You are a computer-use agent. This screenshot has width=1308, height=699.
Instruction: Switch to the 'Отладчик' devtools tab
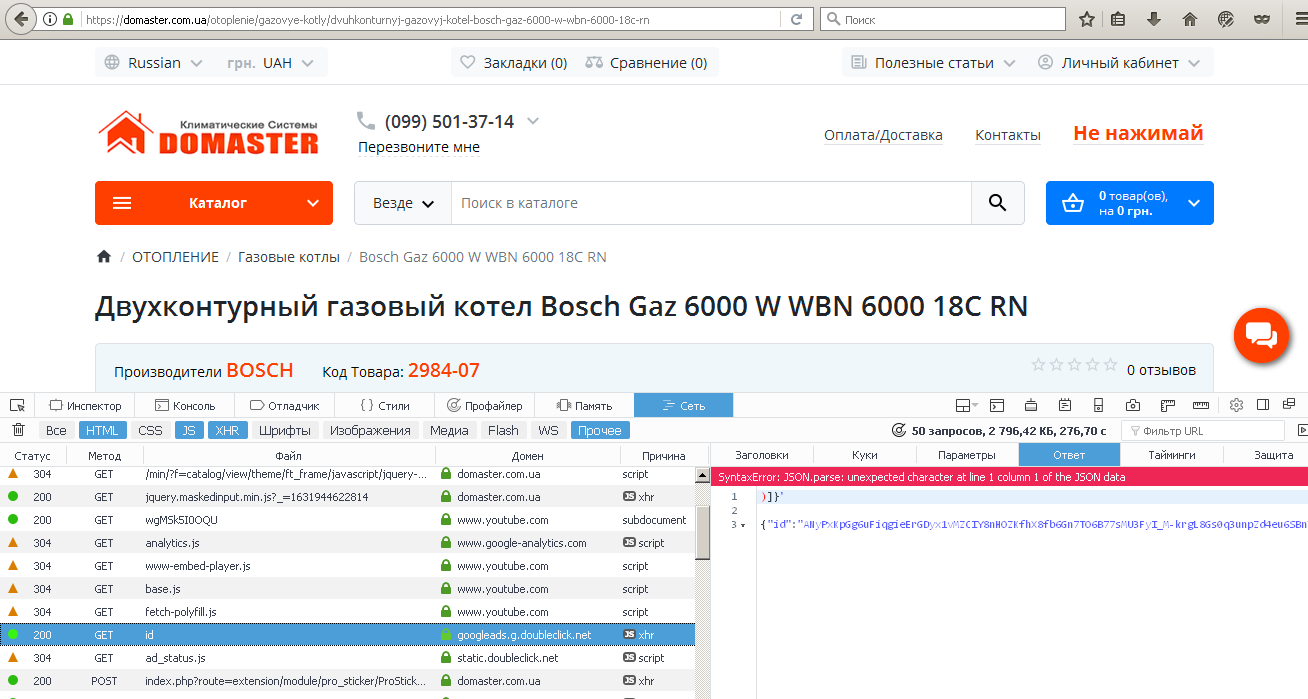click(285, 405)
